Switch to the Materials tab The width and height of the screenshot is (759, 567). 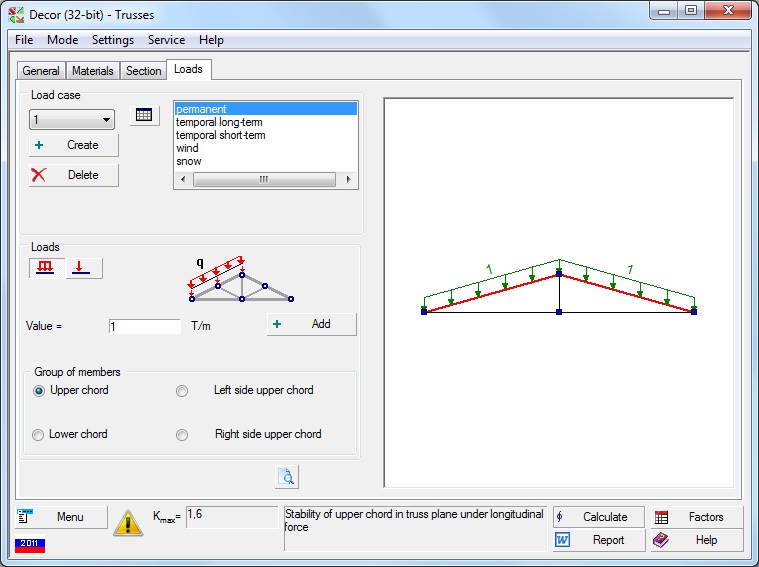point(92,71)
